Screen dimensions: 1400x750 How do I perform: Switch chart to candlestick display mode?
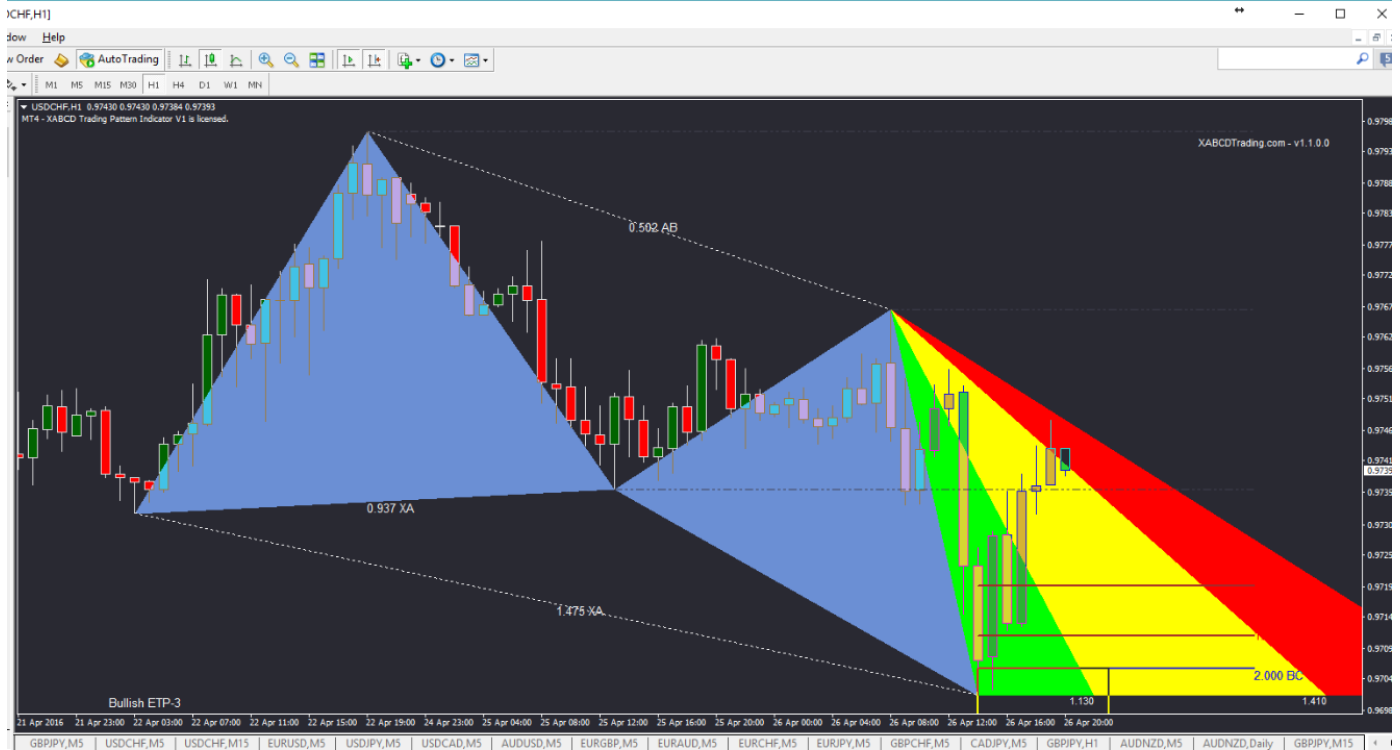click(208, 59)
